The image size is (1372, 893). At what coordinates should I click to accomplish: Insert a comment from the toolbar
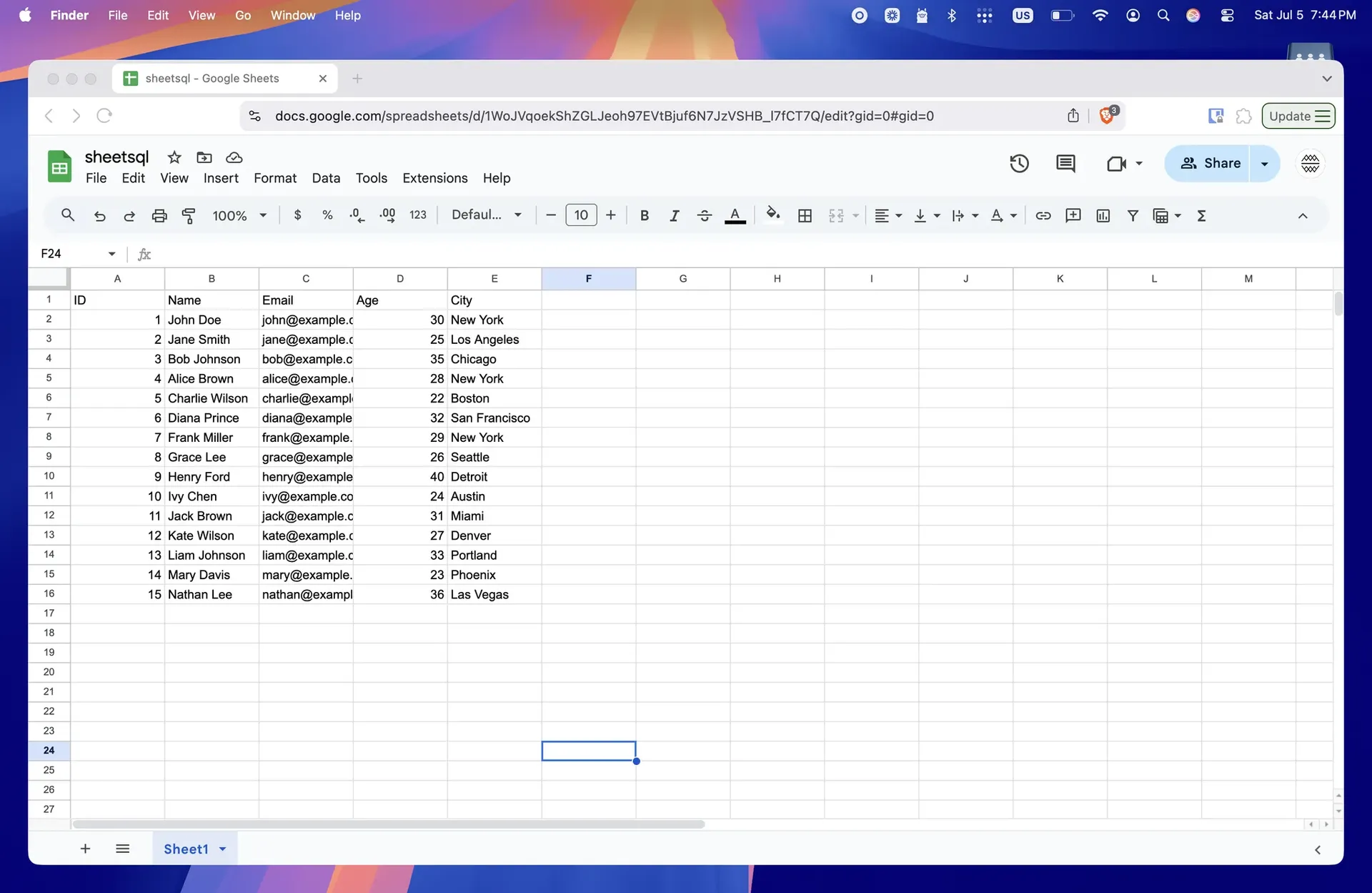click(1073, 215)
